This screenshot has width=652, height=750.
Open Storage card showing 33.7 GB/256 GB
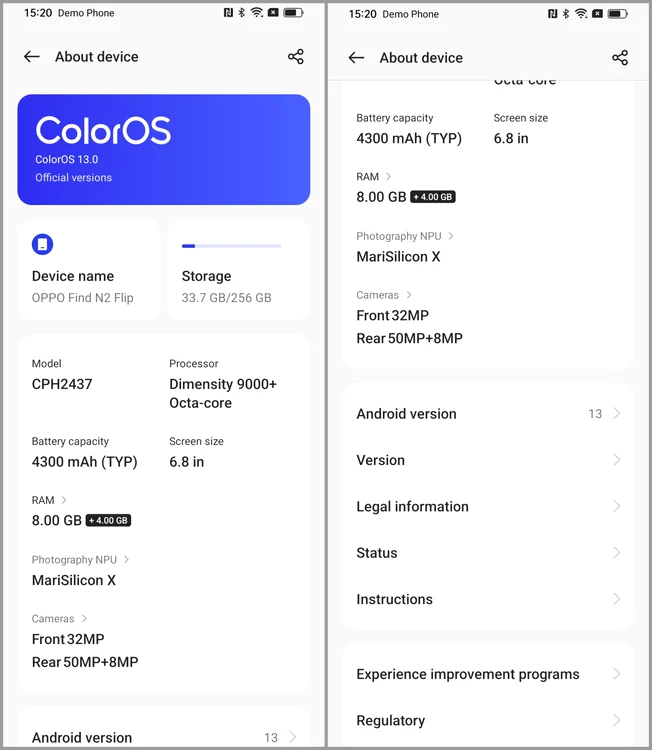[238, 269]
